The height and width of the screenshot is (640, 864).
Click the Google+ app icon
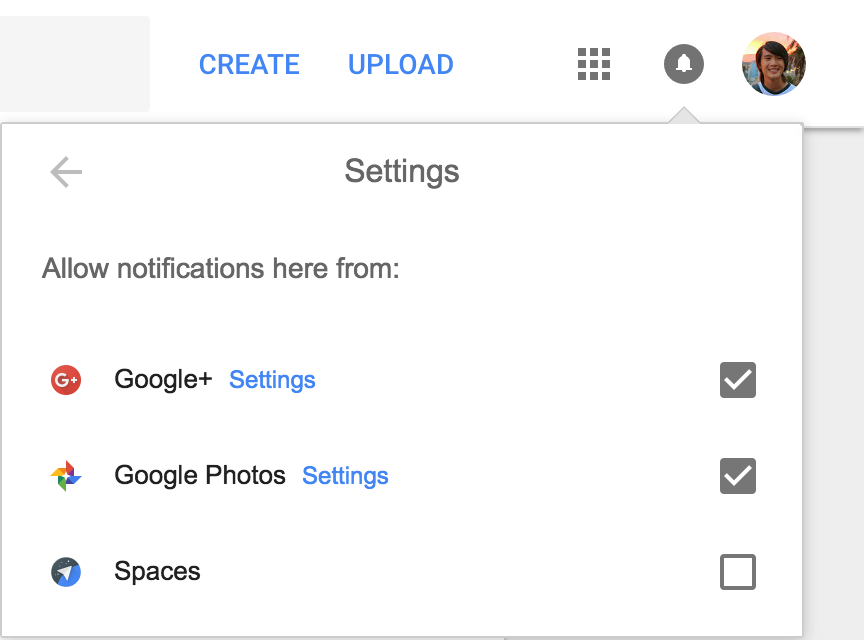pyautogui.click(x=63, y=380)
